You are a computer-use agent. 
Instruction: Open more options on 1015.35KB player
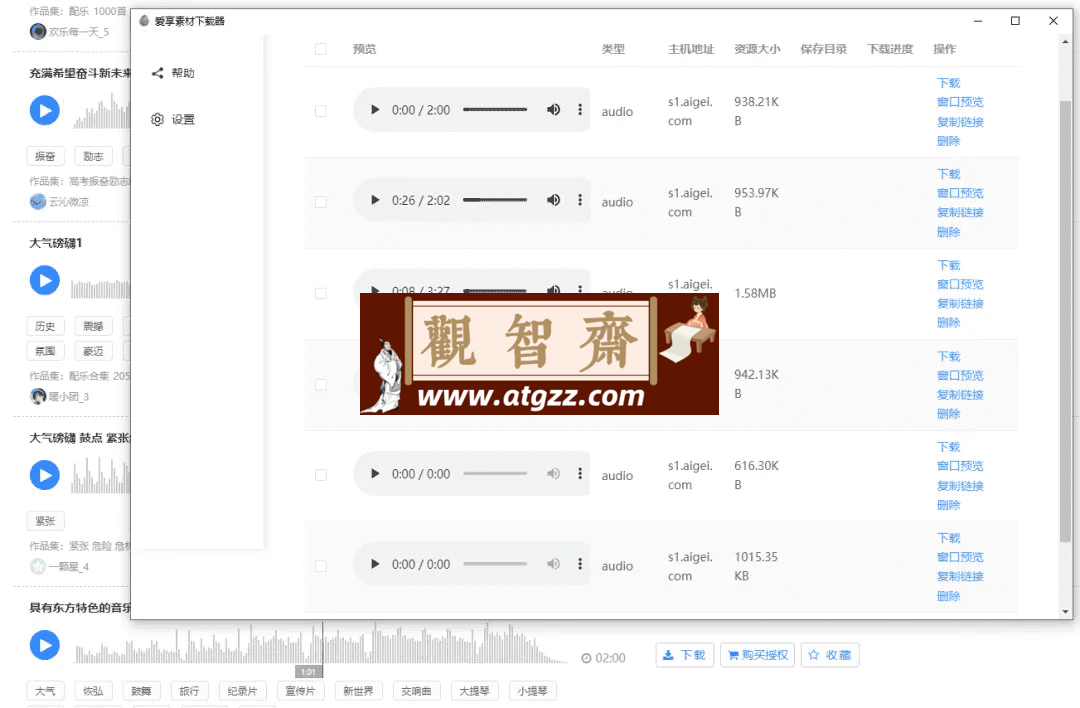click(580, 564)
